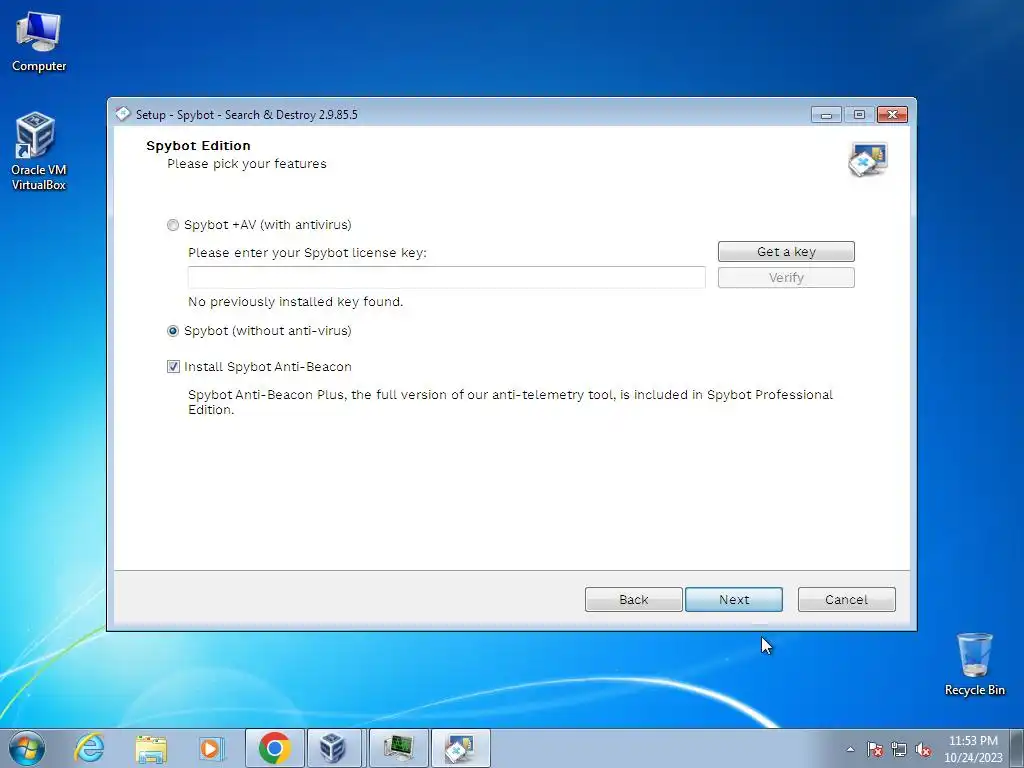Screen dimensions: 1024x768
Task: Uncheck Install Spybot Anti-Beacon
Action: pos(173,367)
